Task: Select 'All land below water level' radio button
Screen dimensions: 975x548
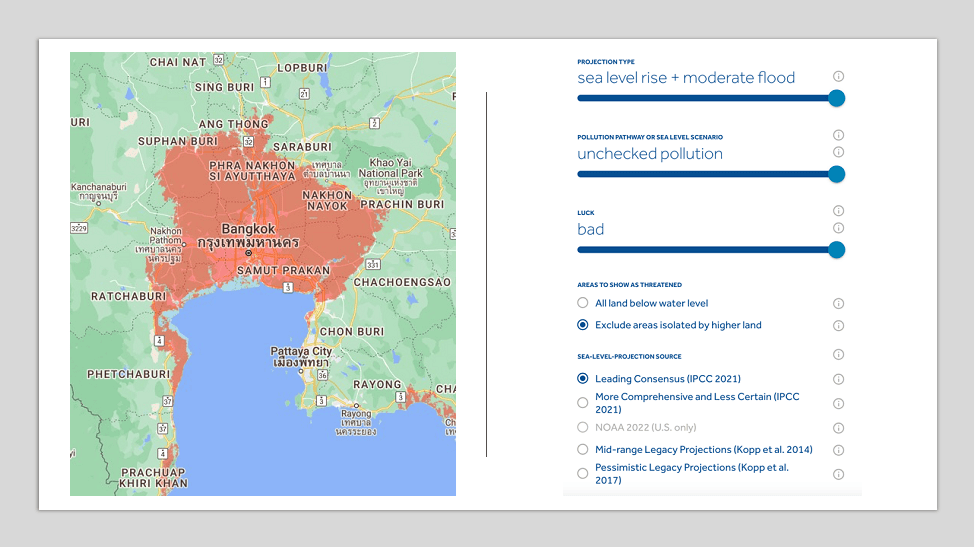Action: [x=583, y=303]
